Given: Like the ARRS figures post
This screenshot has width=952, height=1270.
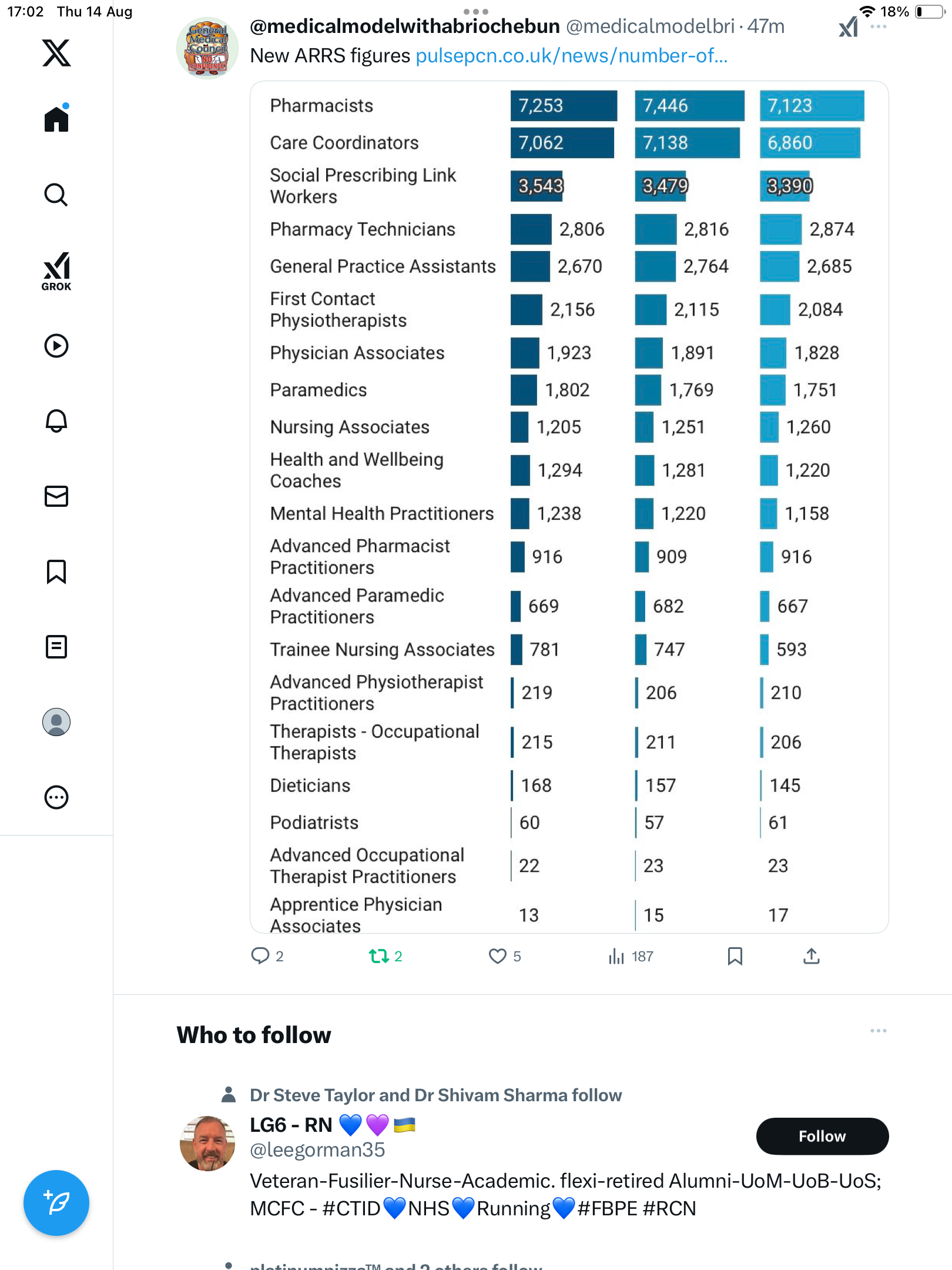Looking at the screenshot, I should pyautogui.click(x=498, y=956).
